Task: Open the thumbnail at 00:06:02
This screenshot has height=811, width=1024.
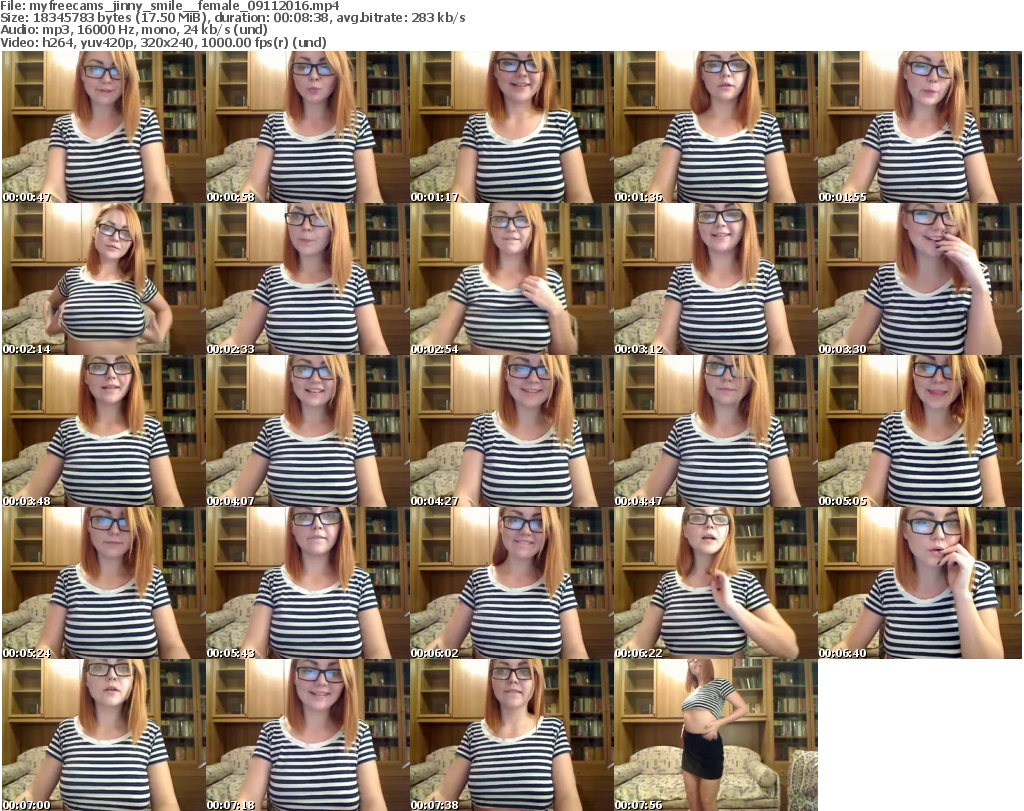Action: tap(511, 583)
